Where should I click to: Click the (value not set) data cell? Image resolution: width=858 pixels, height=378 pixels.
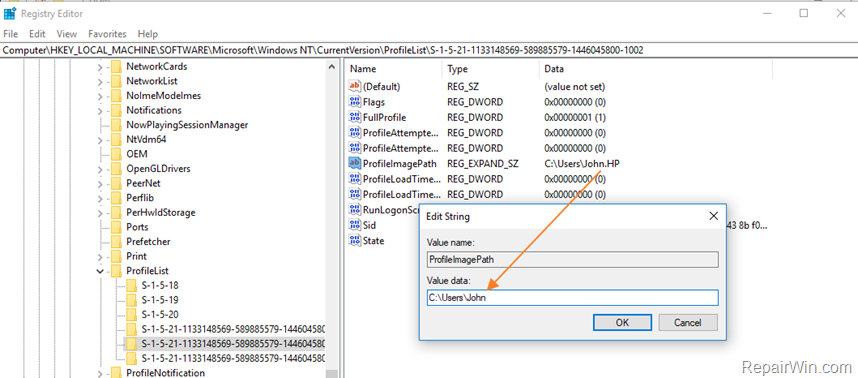coord(575,86)
